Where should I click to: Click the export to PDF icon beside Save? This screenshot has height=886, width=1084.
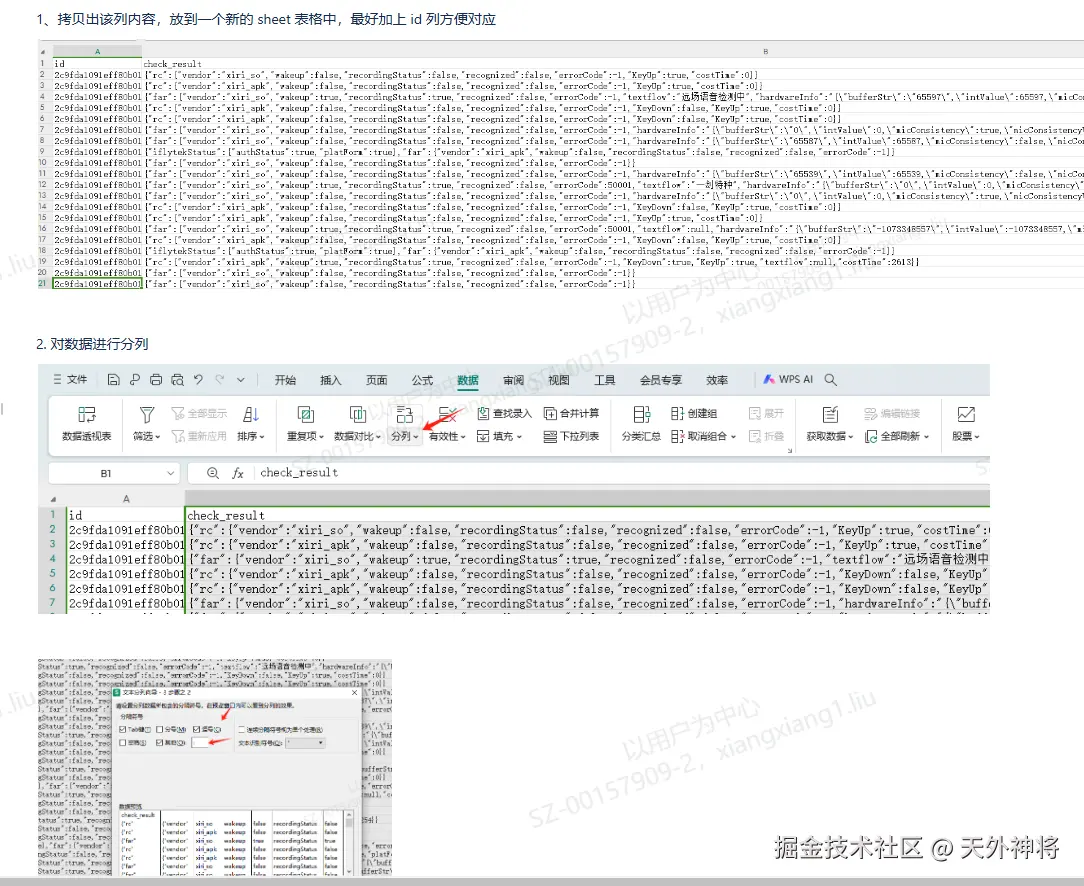pos(135,379)
